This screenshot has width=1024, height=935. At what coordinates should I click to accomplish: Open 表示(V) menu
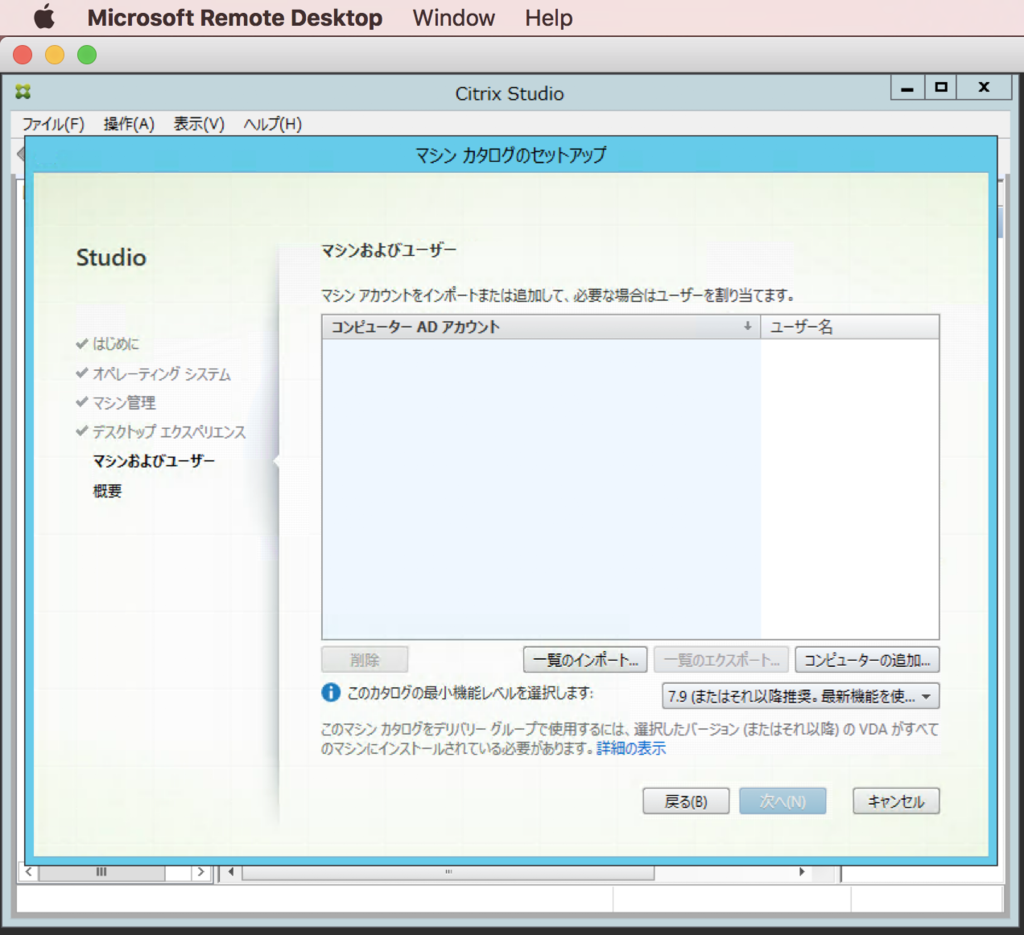click(x=199, y=124)
